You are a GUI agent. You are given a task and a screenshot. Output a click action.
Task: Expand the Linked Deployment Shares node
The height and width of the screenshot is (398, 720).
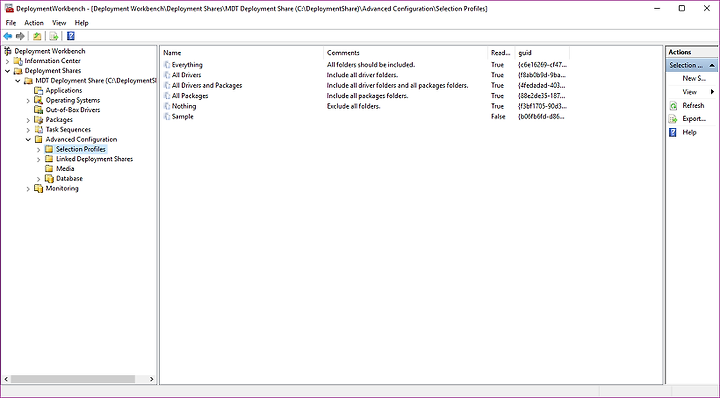pyautogui.click(x=39, y=159)
